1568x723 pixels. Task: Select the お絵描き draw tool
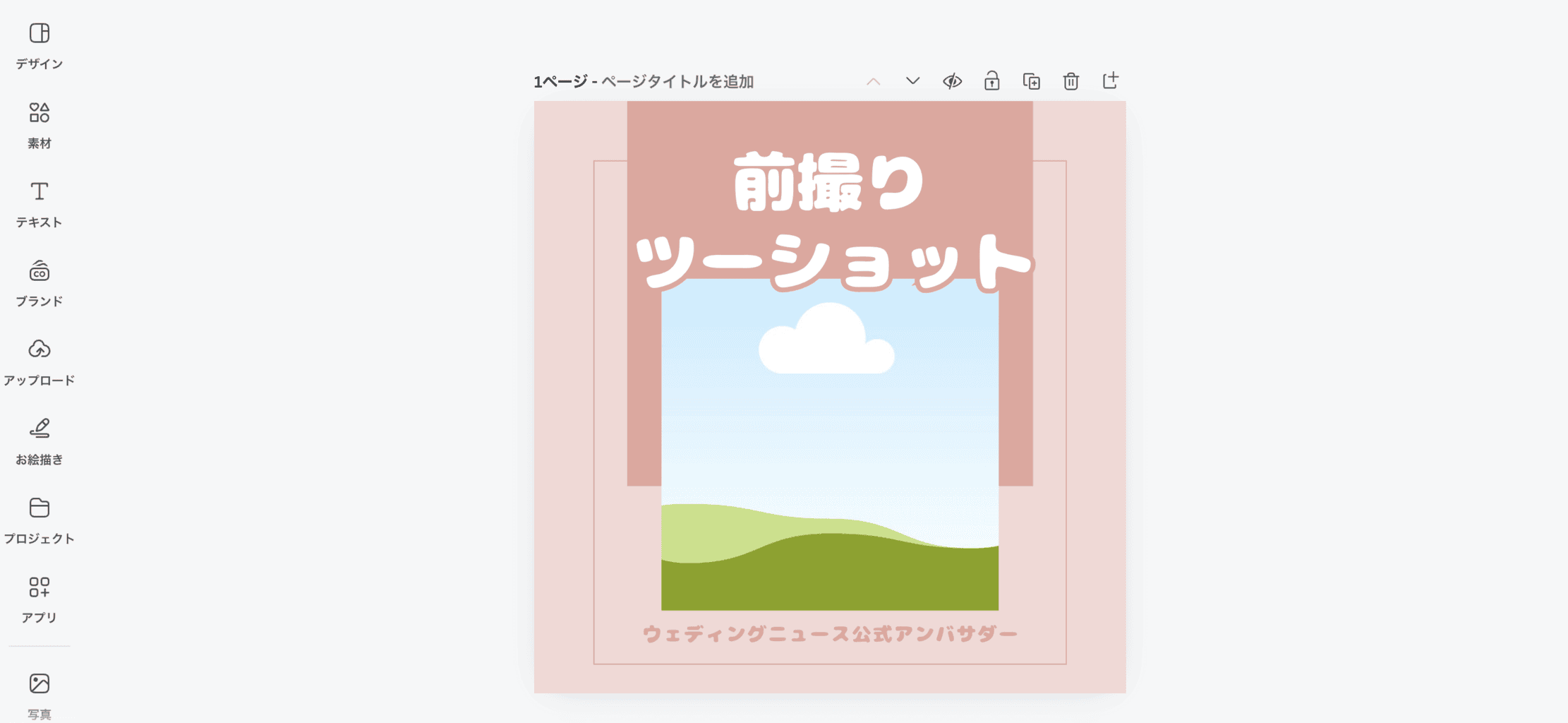[40, 441]
